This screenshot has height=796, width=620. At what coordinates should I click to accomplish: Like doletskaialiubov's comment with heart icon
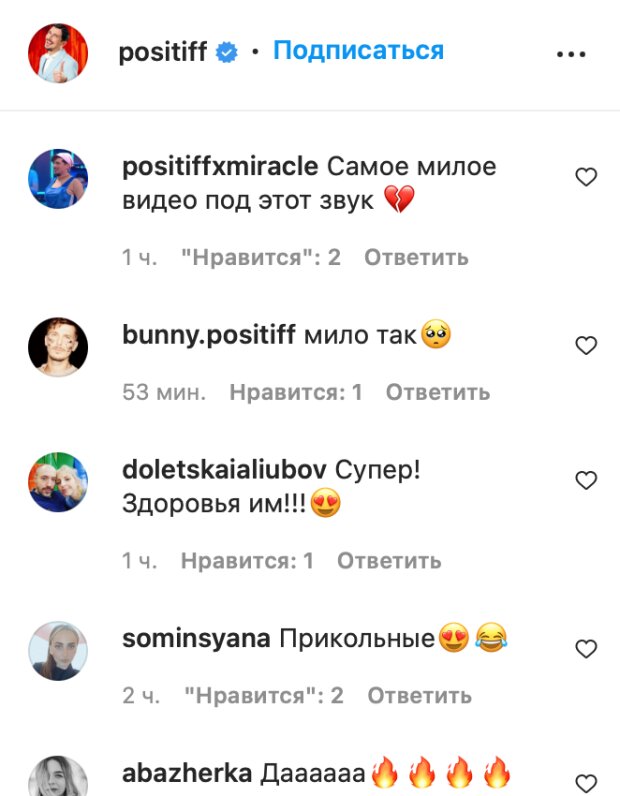(586, 480)
